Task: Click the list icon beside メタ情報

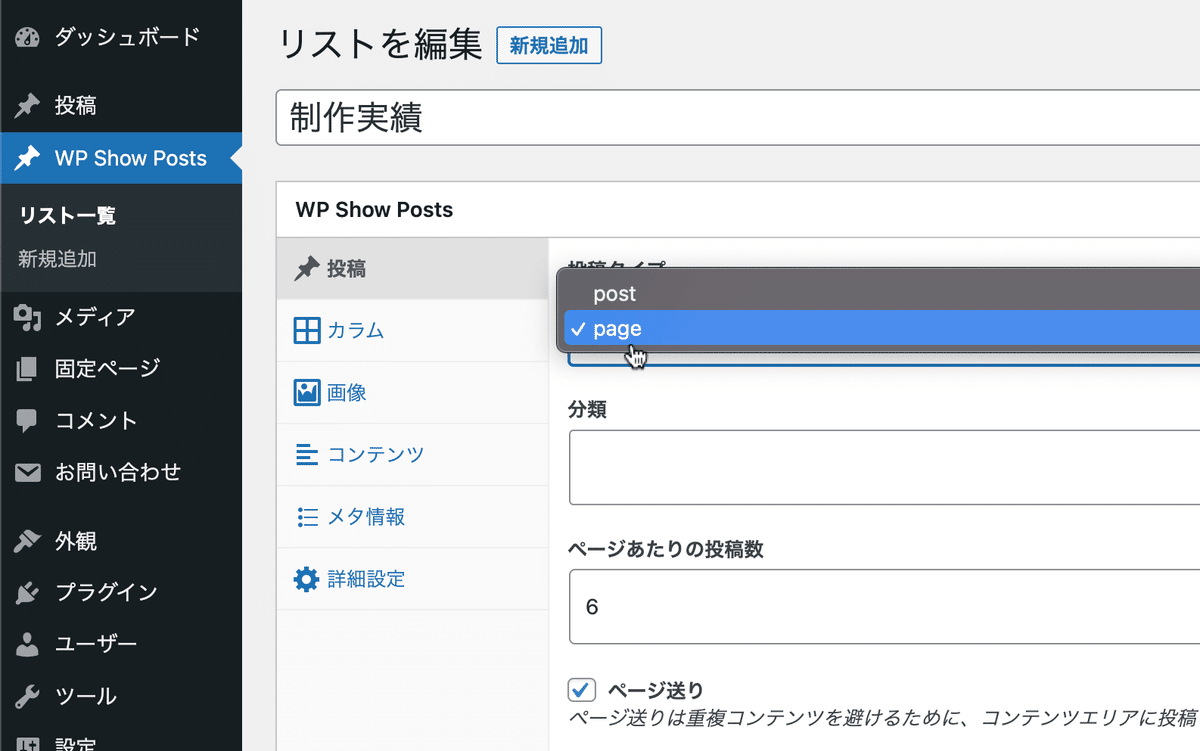Action: click(x=306, y=517)
